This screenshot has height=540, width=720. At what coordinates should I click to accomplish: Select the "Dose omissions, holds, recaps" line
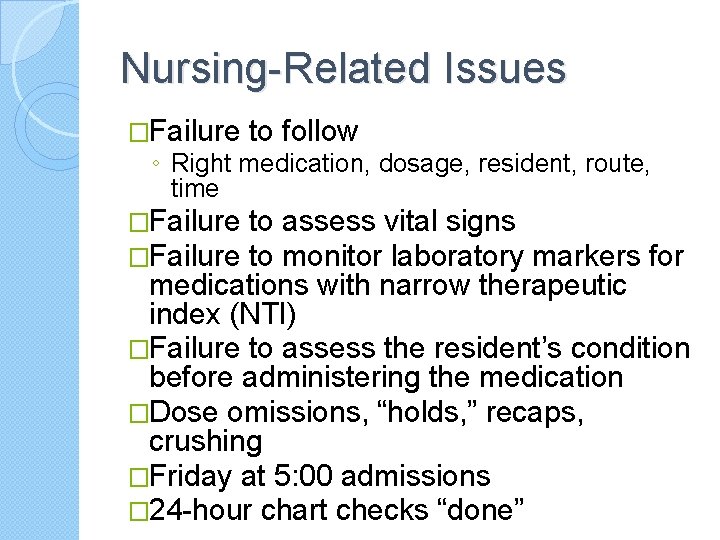pyautogui.click(x=367, y=411)
